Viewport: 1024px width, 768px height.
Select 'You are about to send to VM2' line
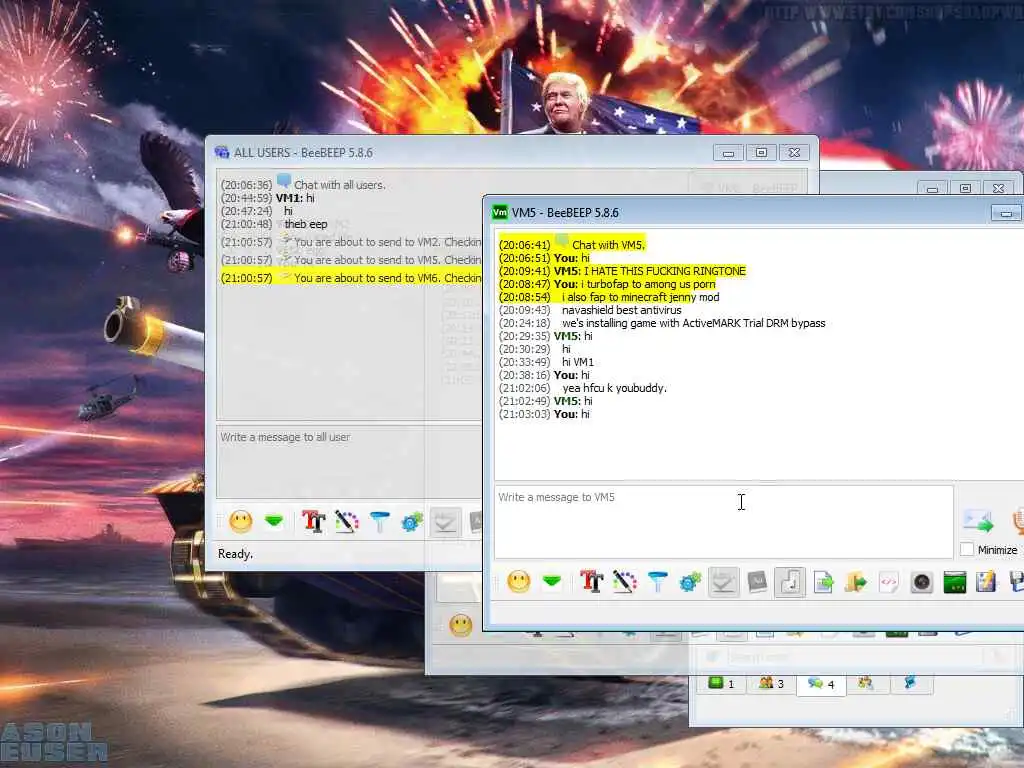[351, 242]
